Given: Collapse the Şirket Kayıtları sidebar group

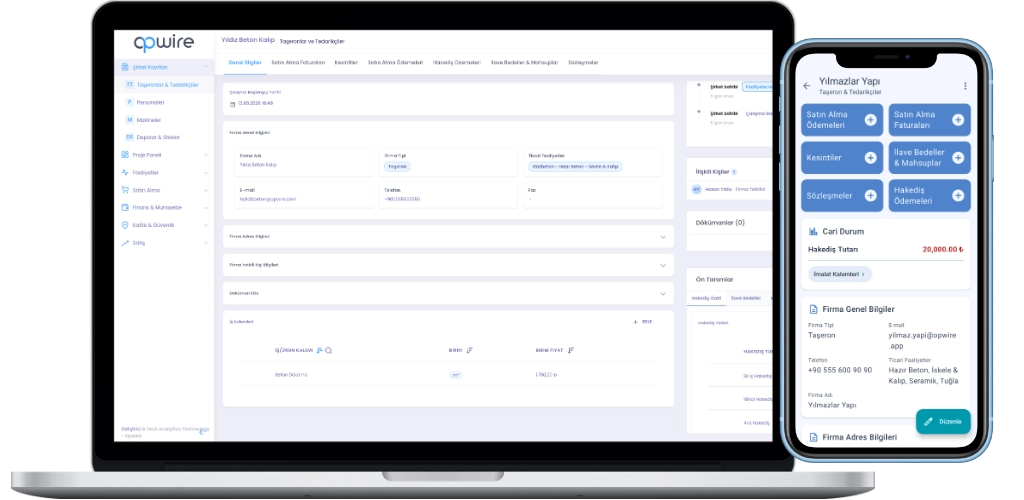Looking at the screenshot, I should (x=205, y=67).
